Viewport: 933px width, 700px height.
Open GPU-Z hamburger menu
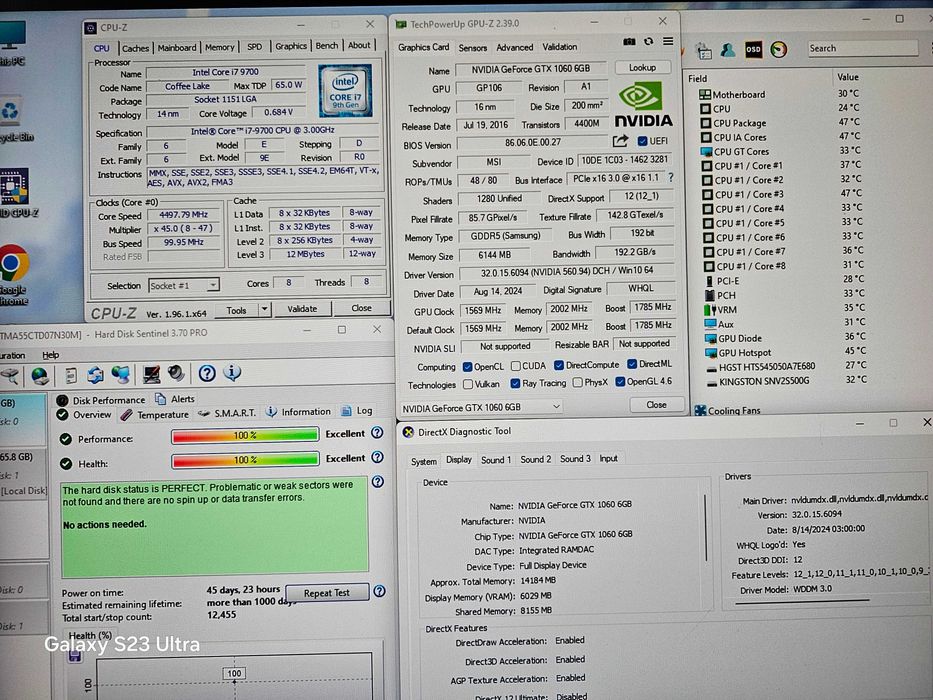[x=668, y=41]
